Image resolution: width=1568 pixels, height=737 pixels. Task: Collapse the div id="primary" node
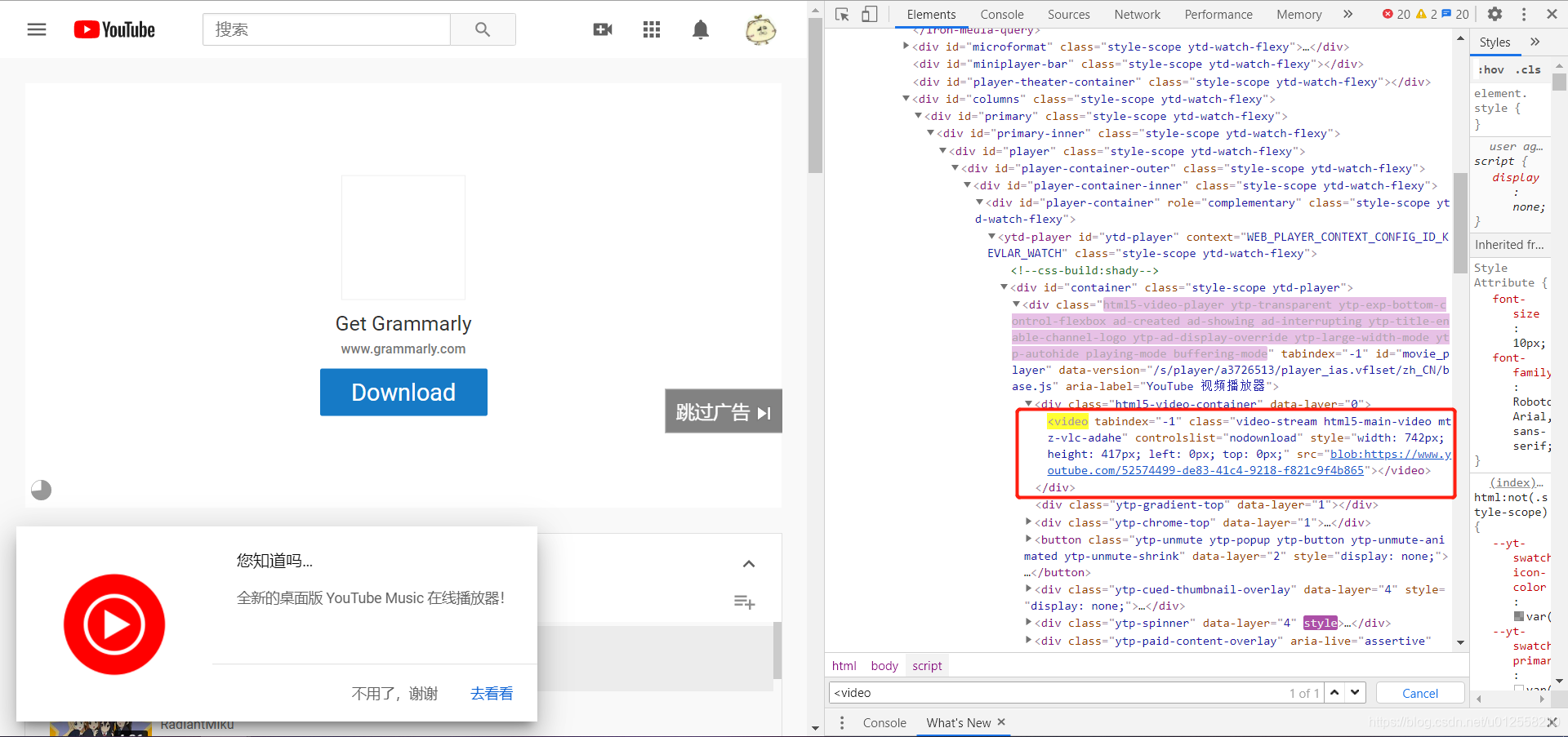pyautogui.click(x=918, y=116)
